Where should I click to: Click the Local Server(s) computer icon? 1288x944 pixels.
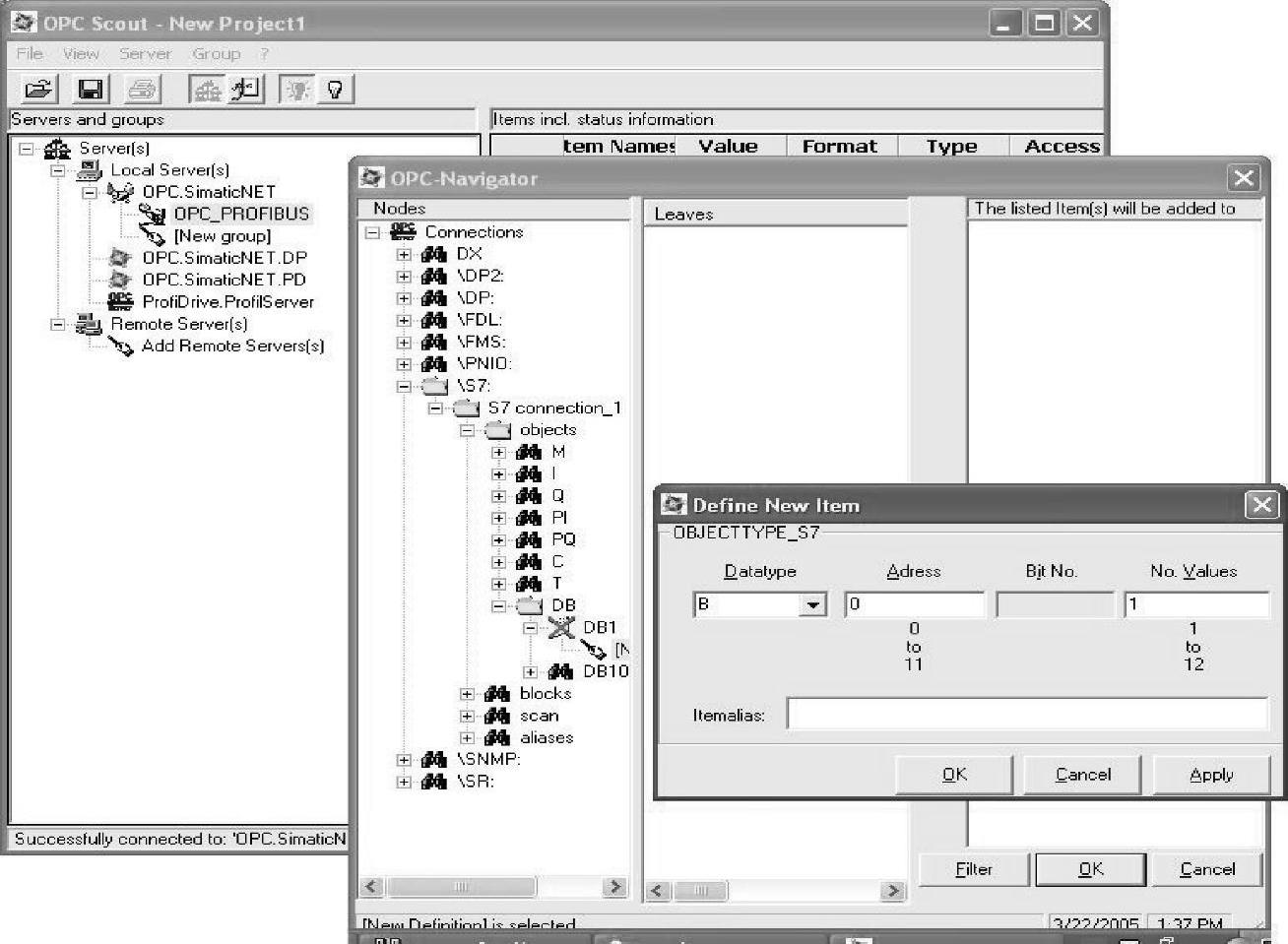click(x=90, y=170)
